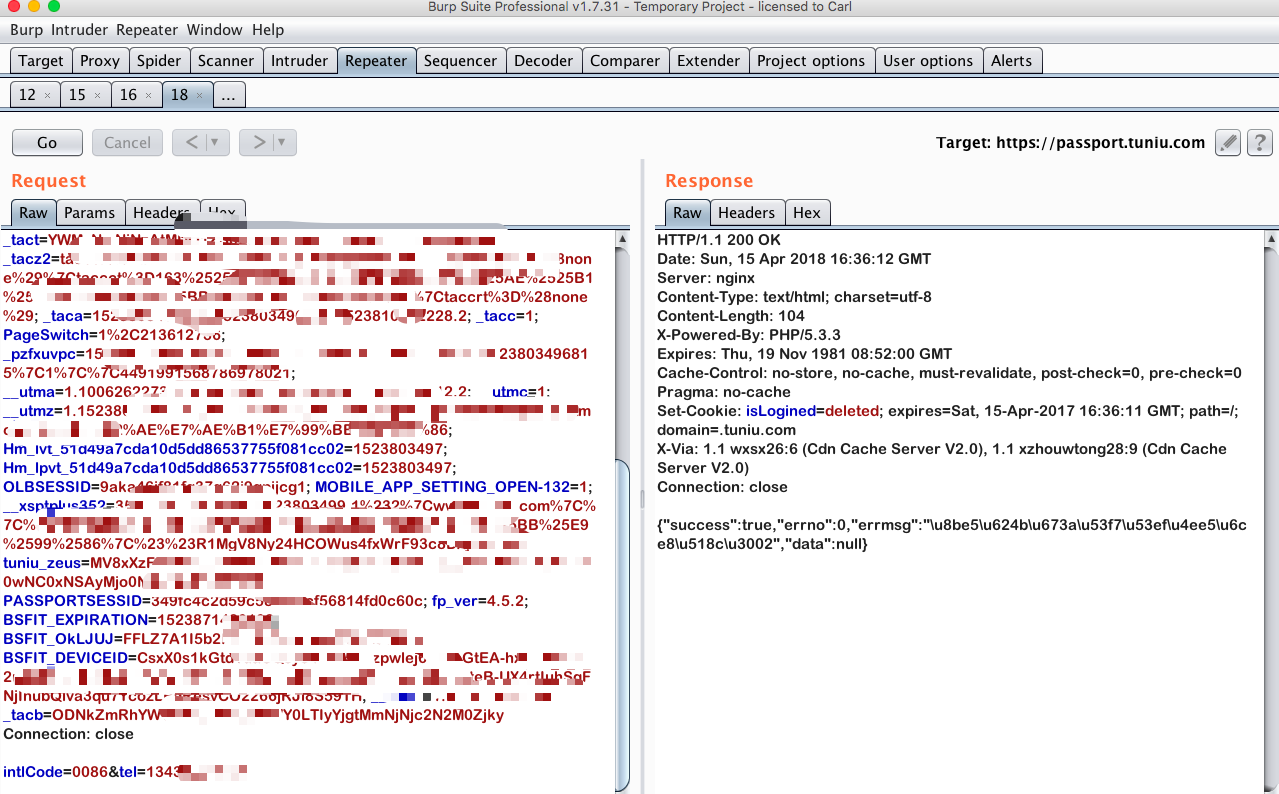Open the Help menu
Viewport: 1279px width, 794px height.
tap(267, 30)
